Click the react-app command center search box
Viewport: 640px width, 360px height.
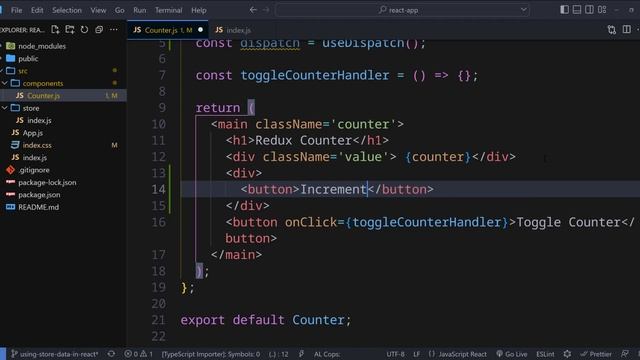402,10
